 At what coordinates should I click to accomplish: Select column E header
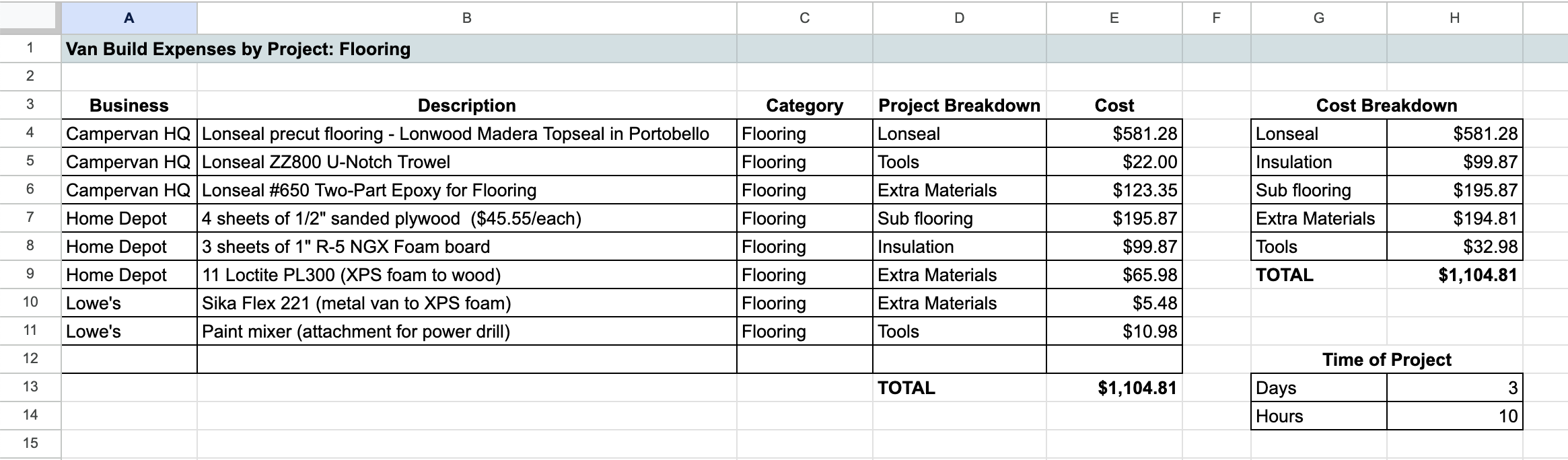(x=1114, y=18)
